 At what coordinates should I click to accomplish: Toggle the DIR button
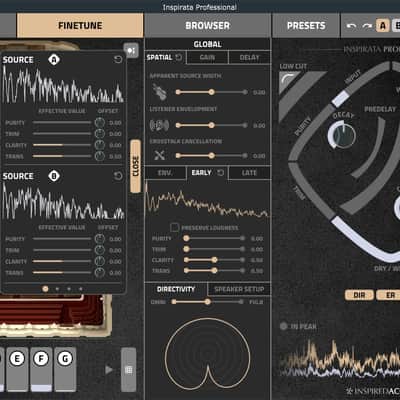point(359,295)
